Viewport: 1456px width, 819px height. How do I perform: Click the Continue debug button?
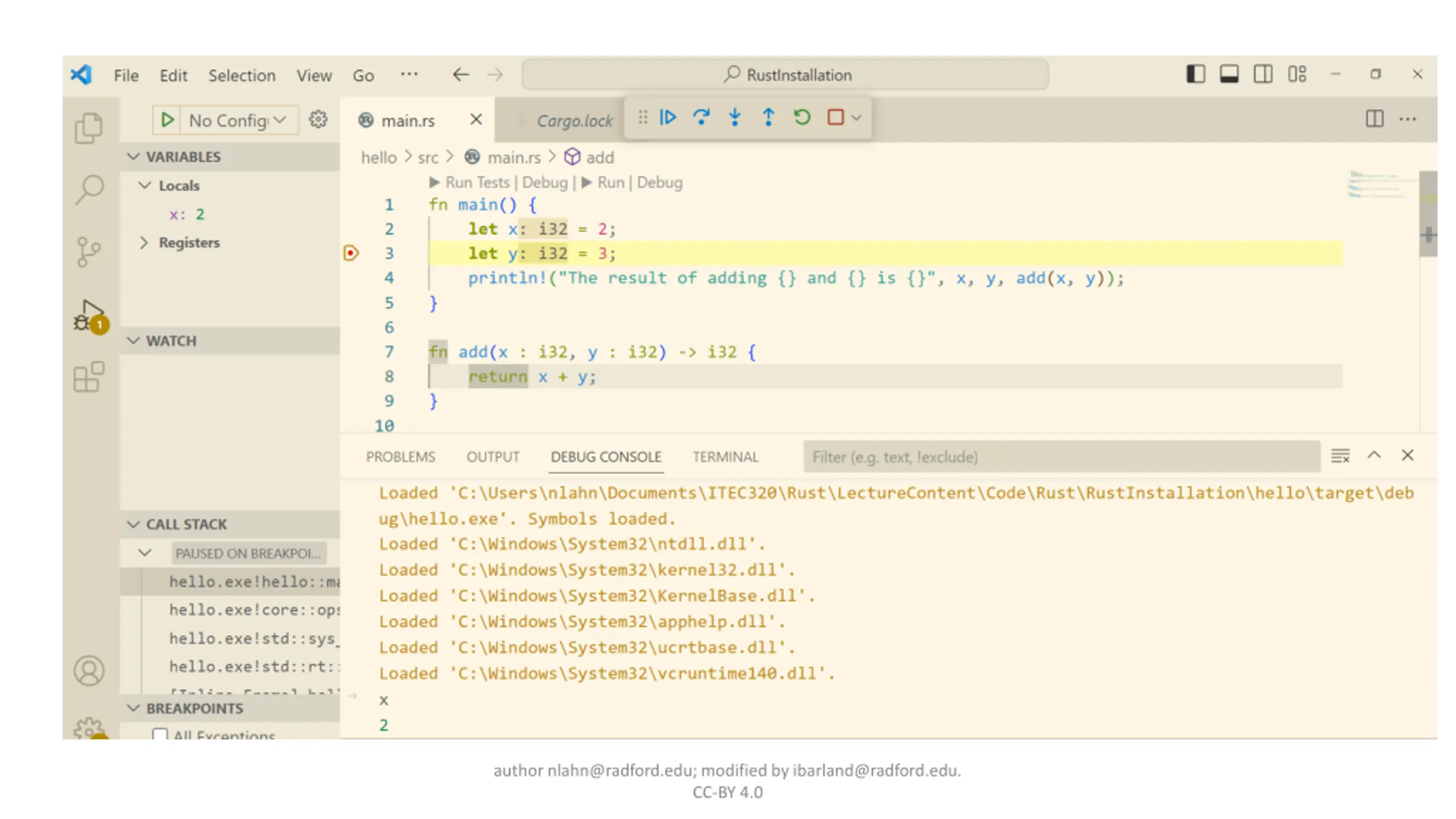[x=667, y=118]
